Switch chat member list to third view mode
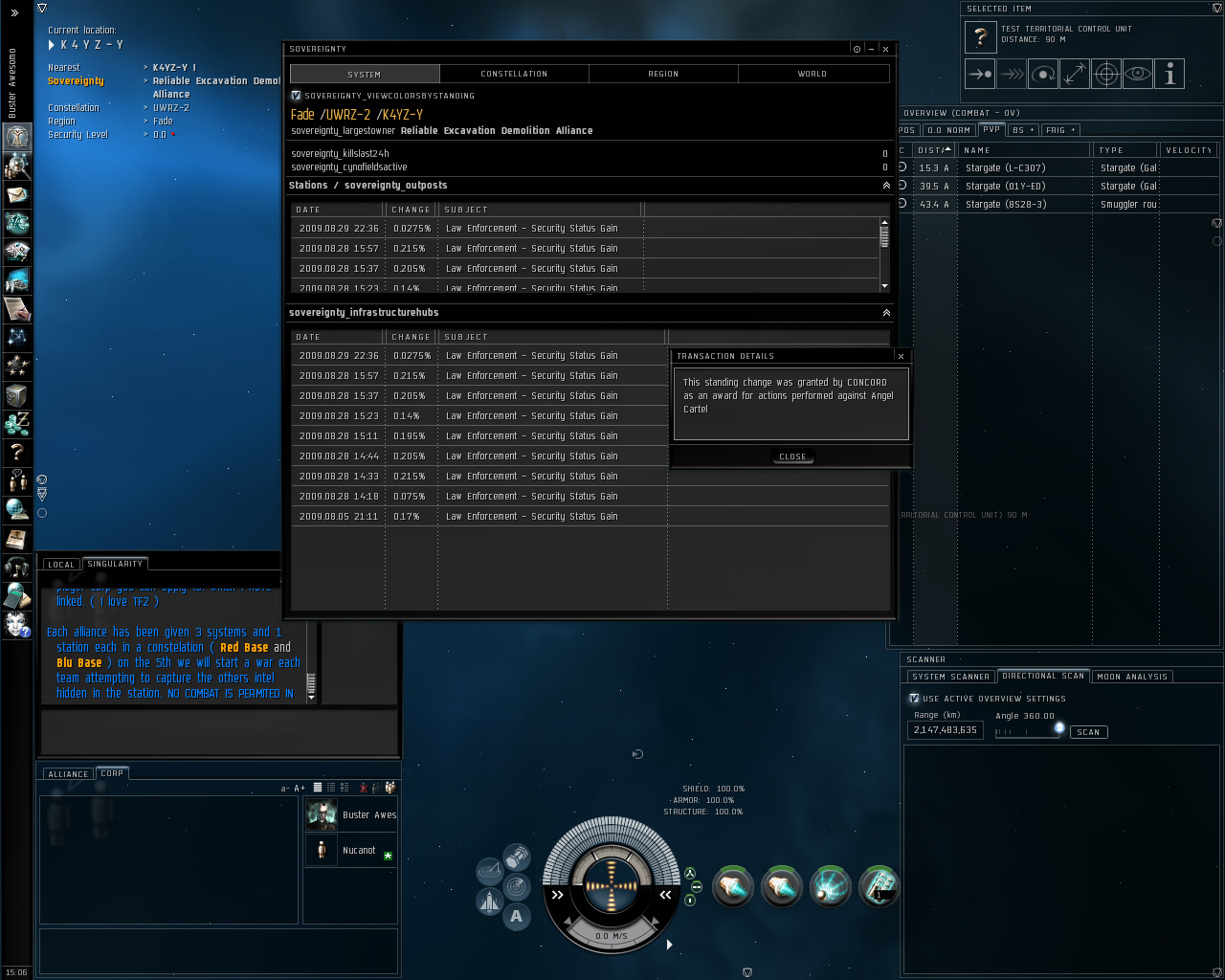The image size is (1225, 980). 345,788
